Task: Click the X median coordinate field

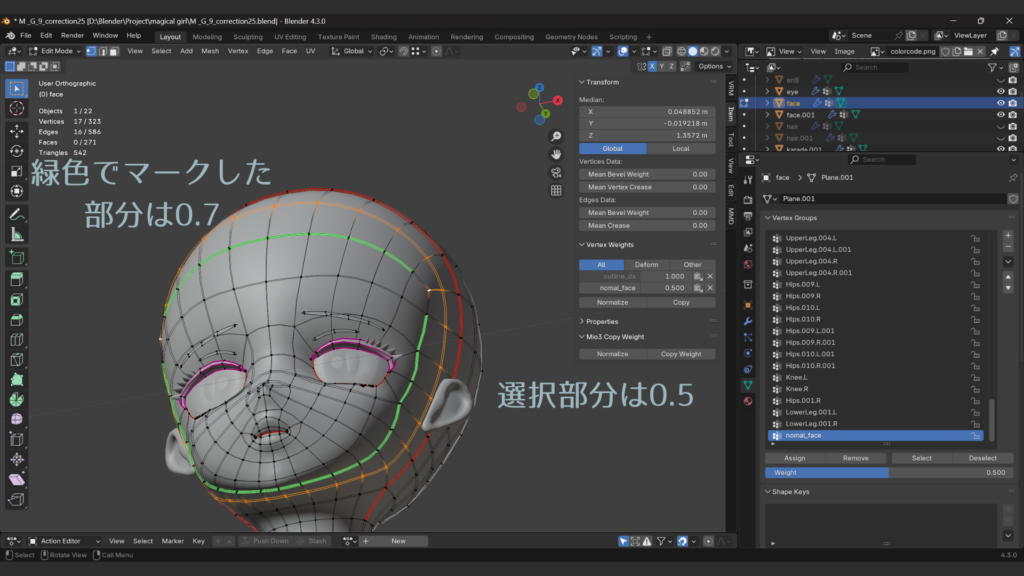Action: (646, 112)
